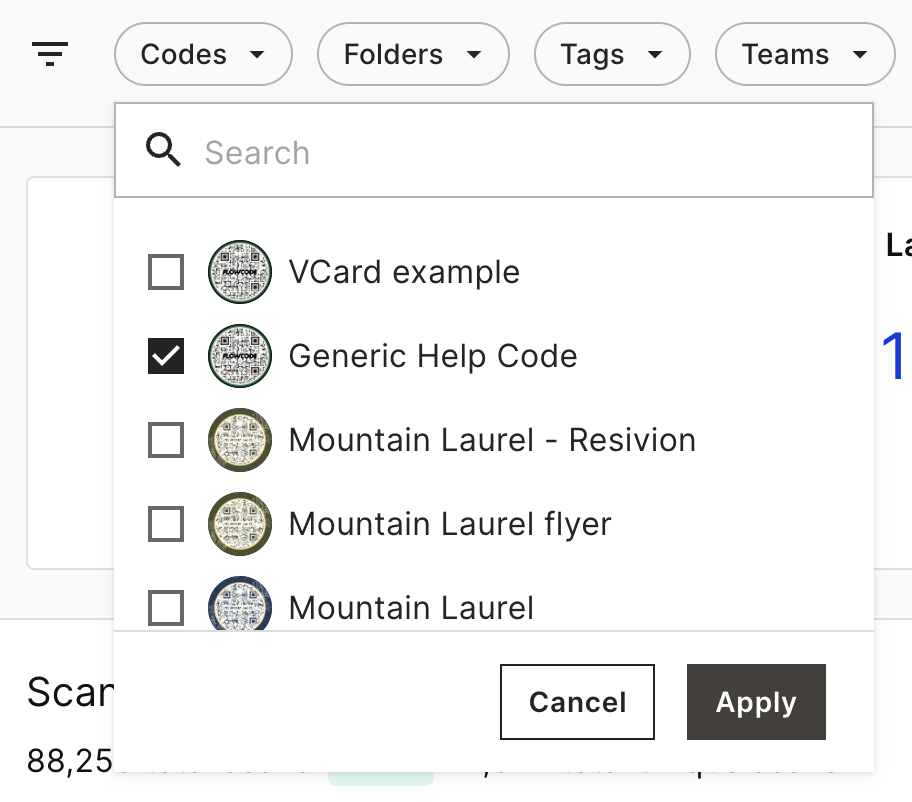Open the Tags dropdown filter
This screenshot has width=912, height=802.
[612, 54]
